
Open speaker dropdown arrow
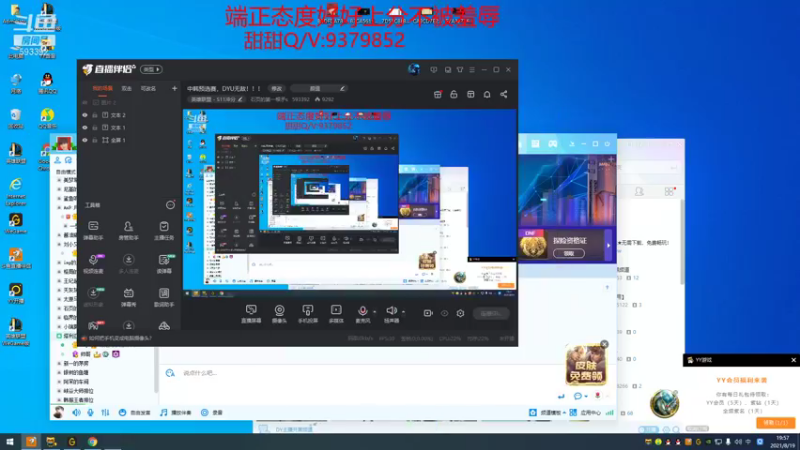[404, 311]
